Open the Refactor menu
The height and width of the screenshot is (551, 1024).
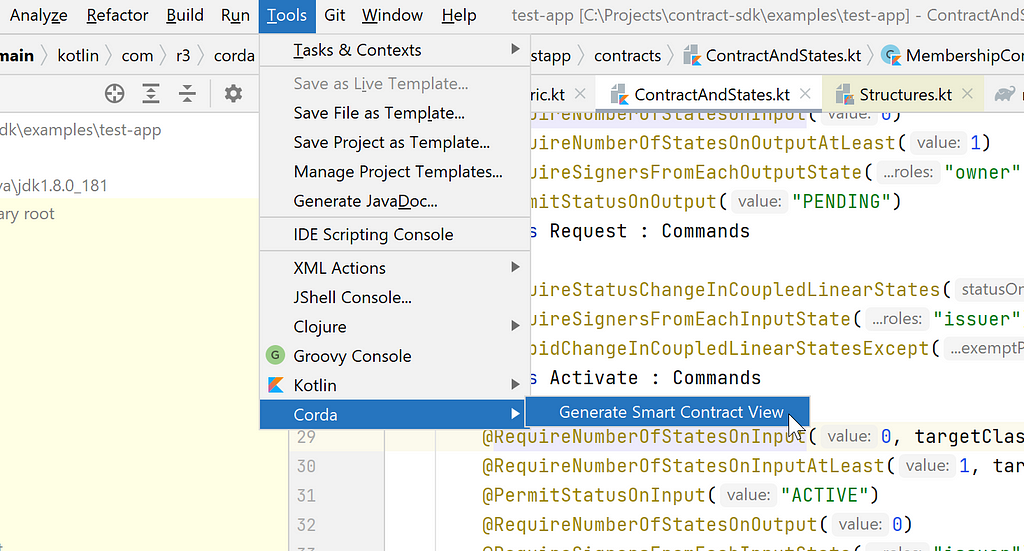click(118, 15)
